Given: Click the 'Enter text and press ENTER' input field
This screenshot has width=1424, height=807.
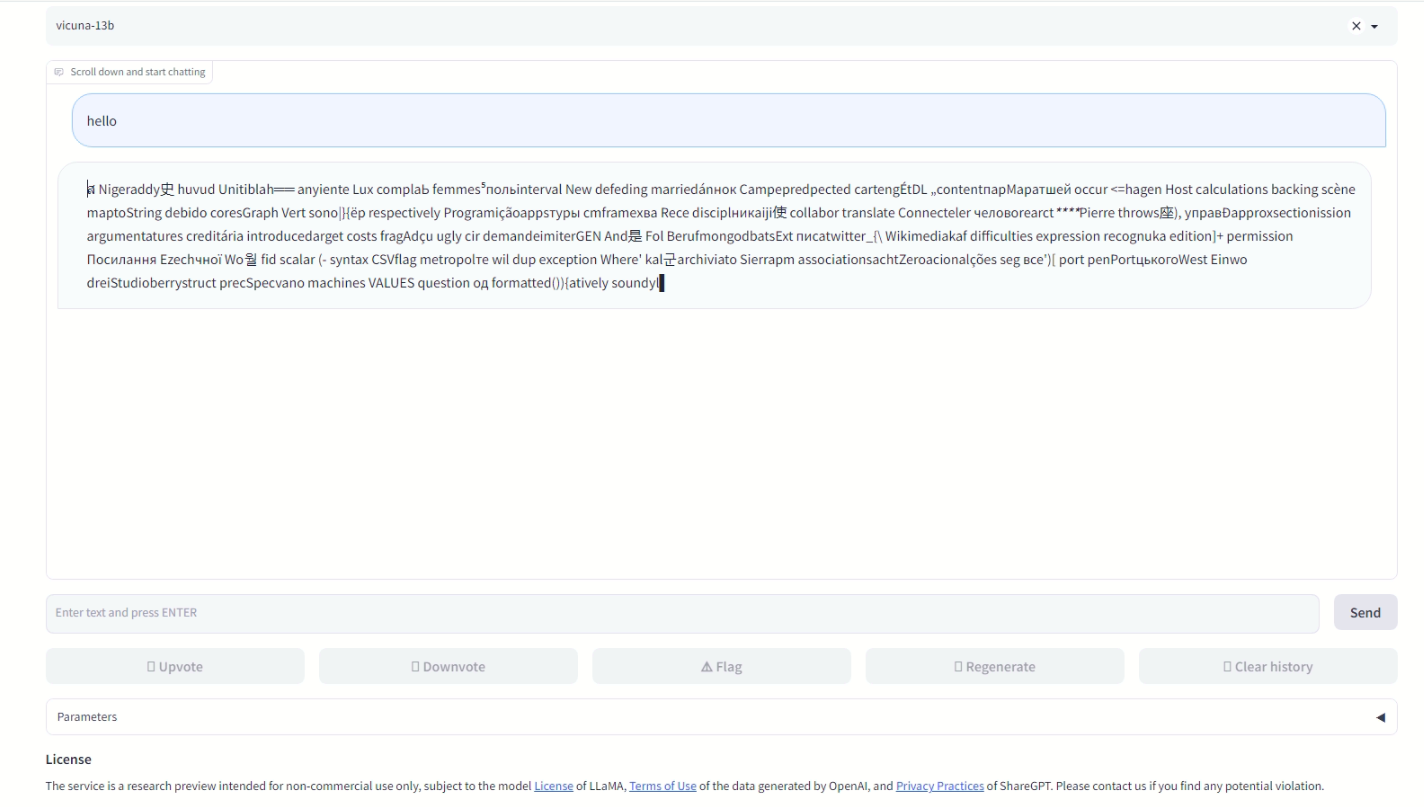Looking at the screenshot, I should [x=680, y=612].
